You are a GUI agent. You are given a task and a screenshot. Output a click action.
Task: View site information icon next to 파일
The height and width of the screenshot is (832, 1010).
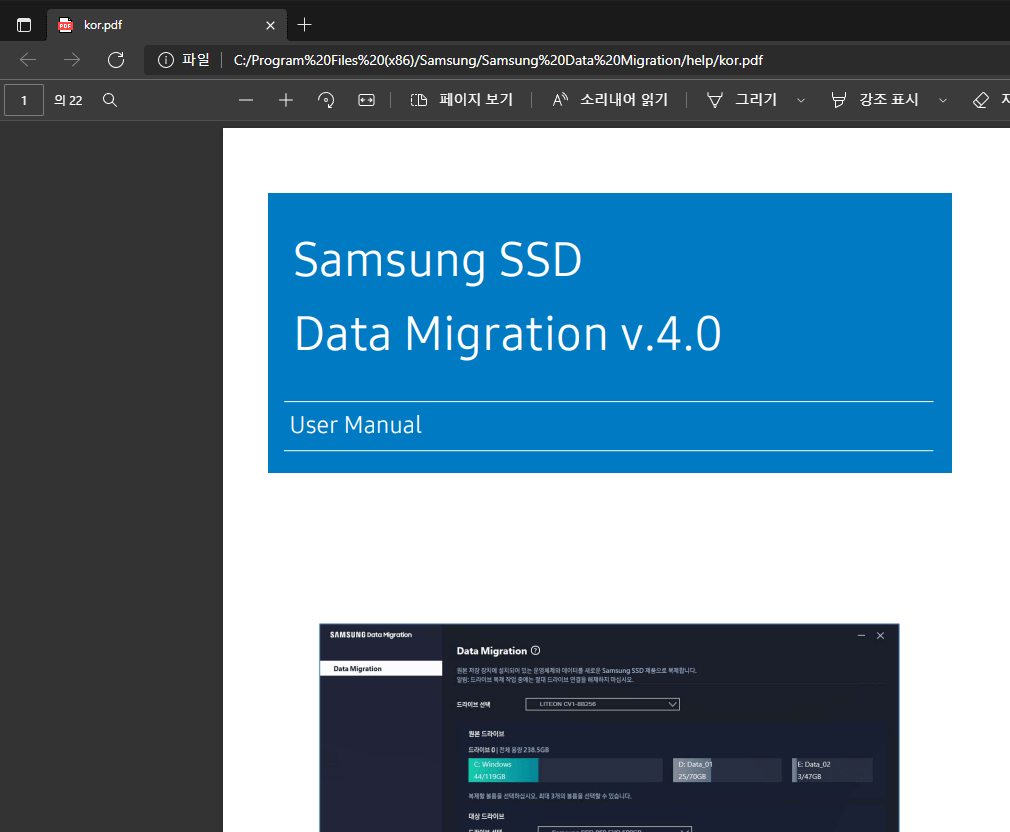pyautogui.click(x=166, y=60)
